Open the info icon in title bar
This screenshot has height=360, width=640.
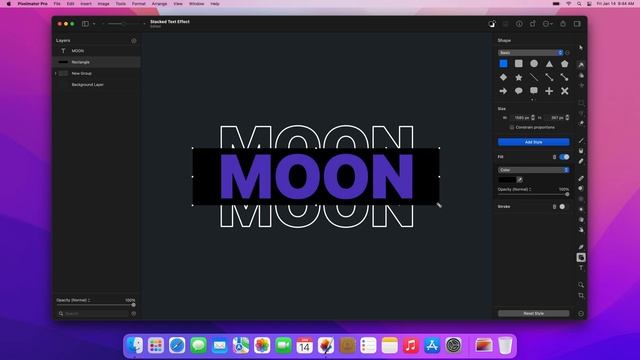tap(519, 24)
